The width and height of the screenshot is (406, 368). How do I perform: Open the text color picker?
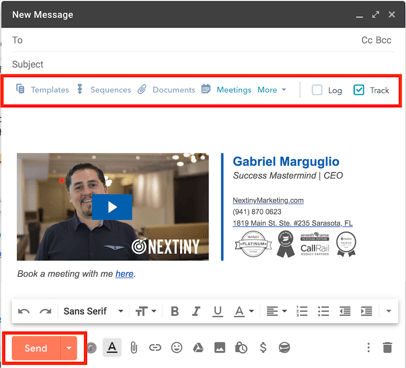(x=244, y=311)
